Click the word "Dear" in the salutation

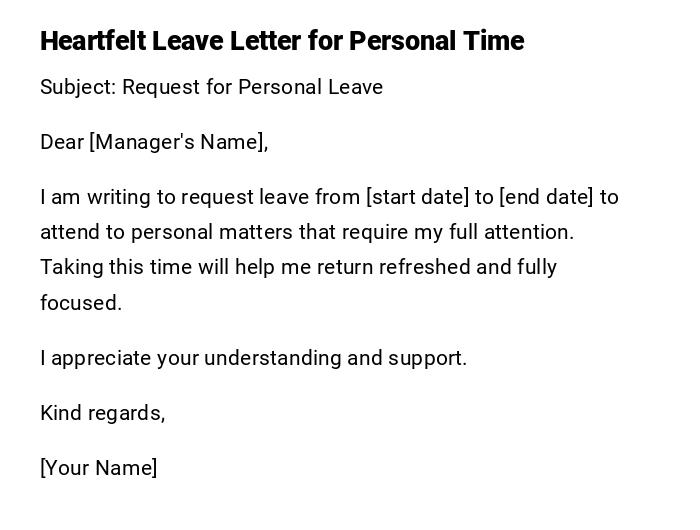click(62, 142)
